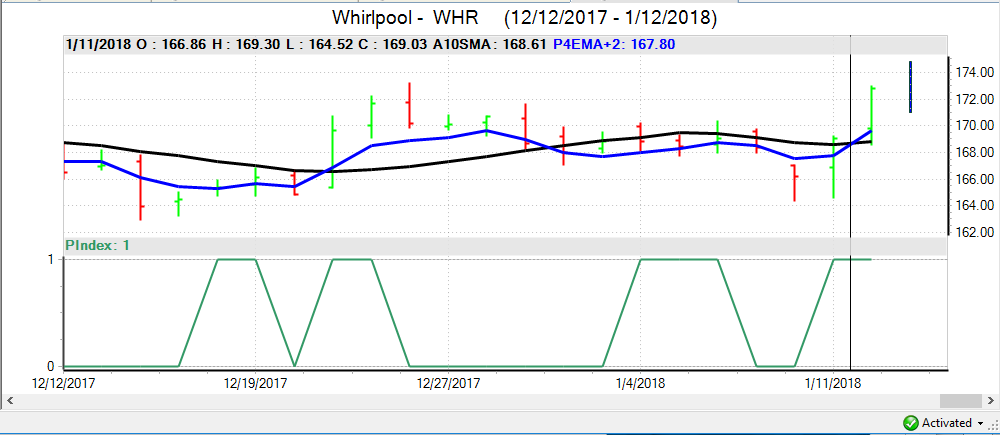This screenshot has width=1000, height=435.
Task: Click the 12/12/2017 date axis label
Action: (64, 383)
